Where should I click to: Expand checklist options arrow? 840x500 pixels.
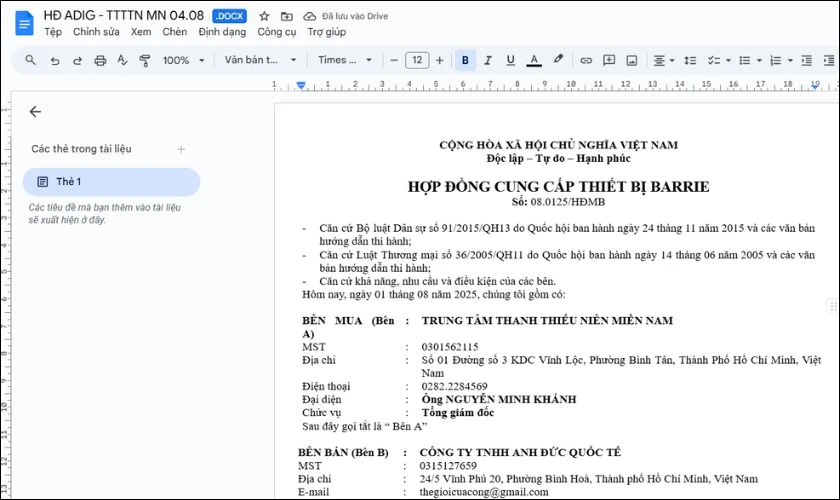728,61
